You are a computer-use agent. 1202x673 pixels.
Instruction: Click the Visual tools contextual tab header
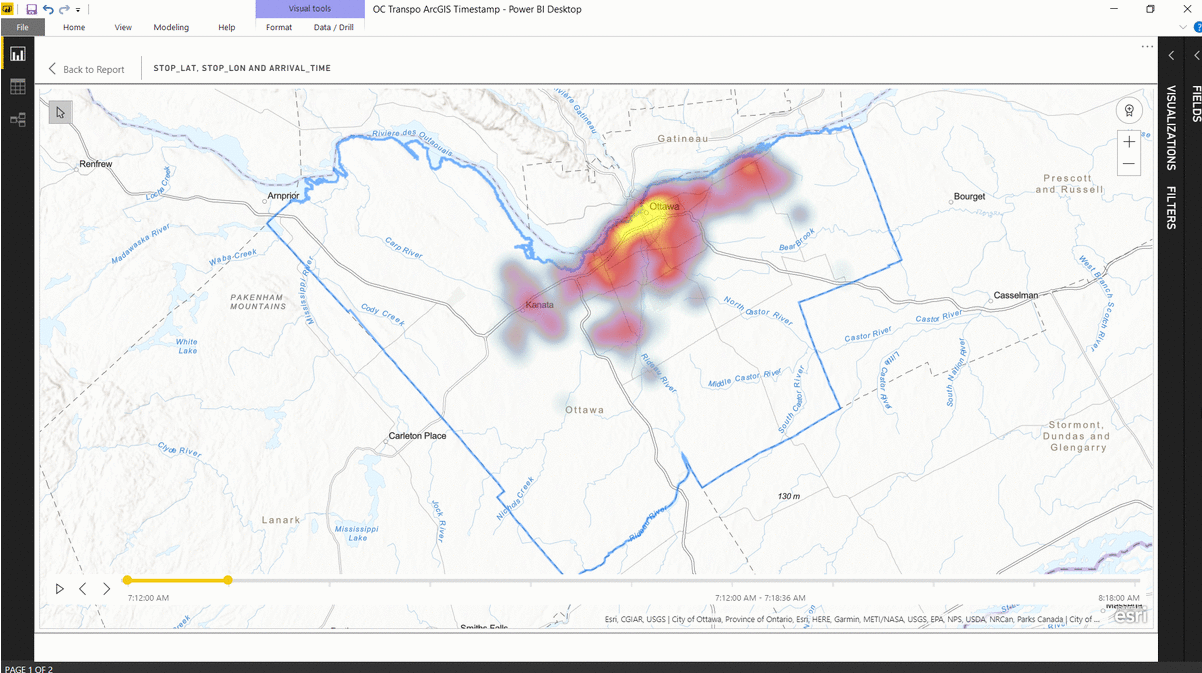[x=310, y=9]
